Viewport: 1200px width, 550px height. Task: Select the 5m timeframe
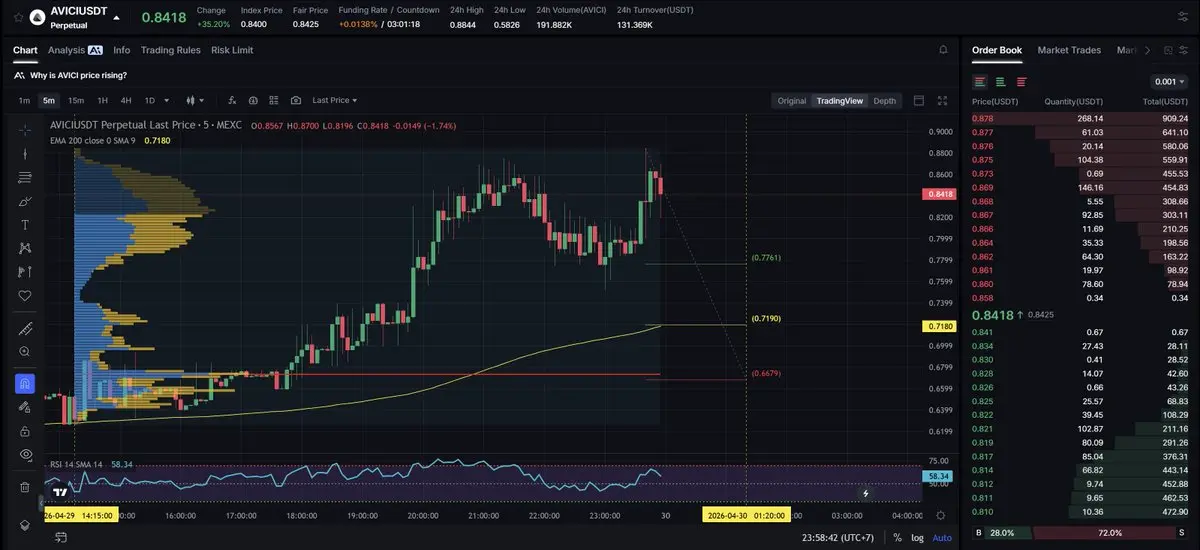pyautogui.click(x=48, y=100)
